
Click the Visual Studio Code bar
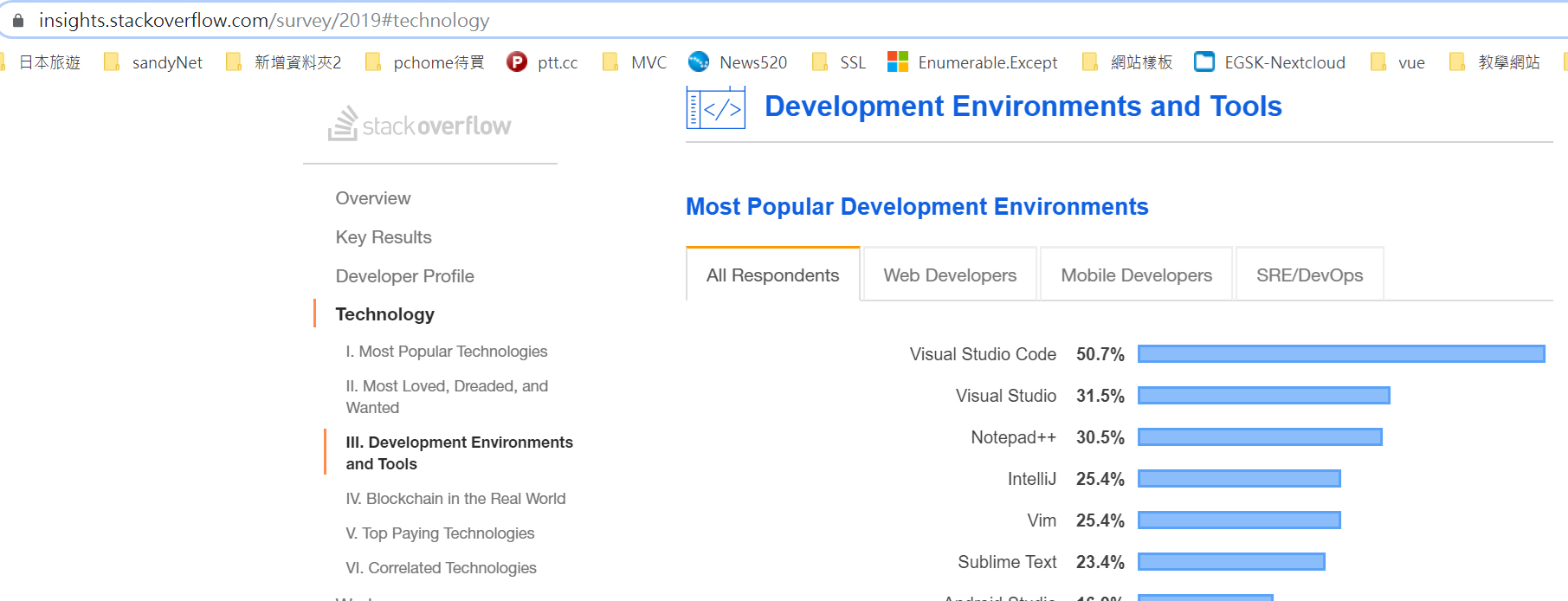click(1341, 353)
